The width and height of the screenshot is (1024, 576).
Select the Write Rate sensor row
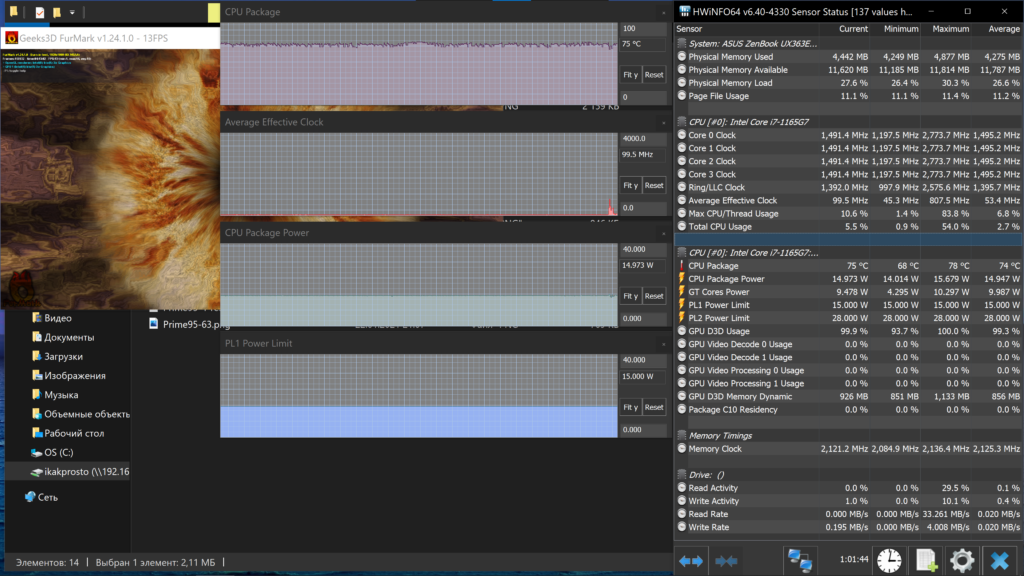click(848, 527)
